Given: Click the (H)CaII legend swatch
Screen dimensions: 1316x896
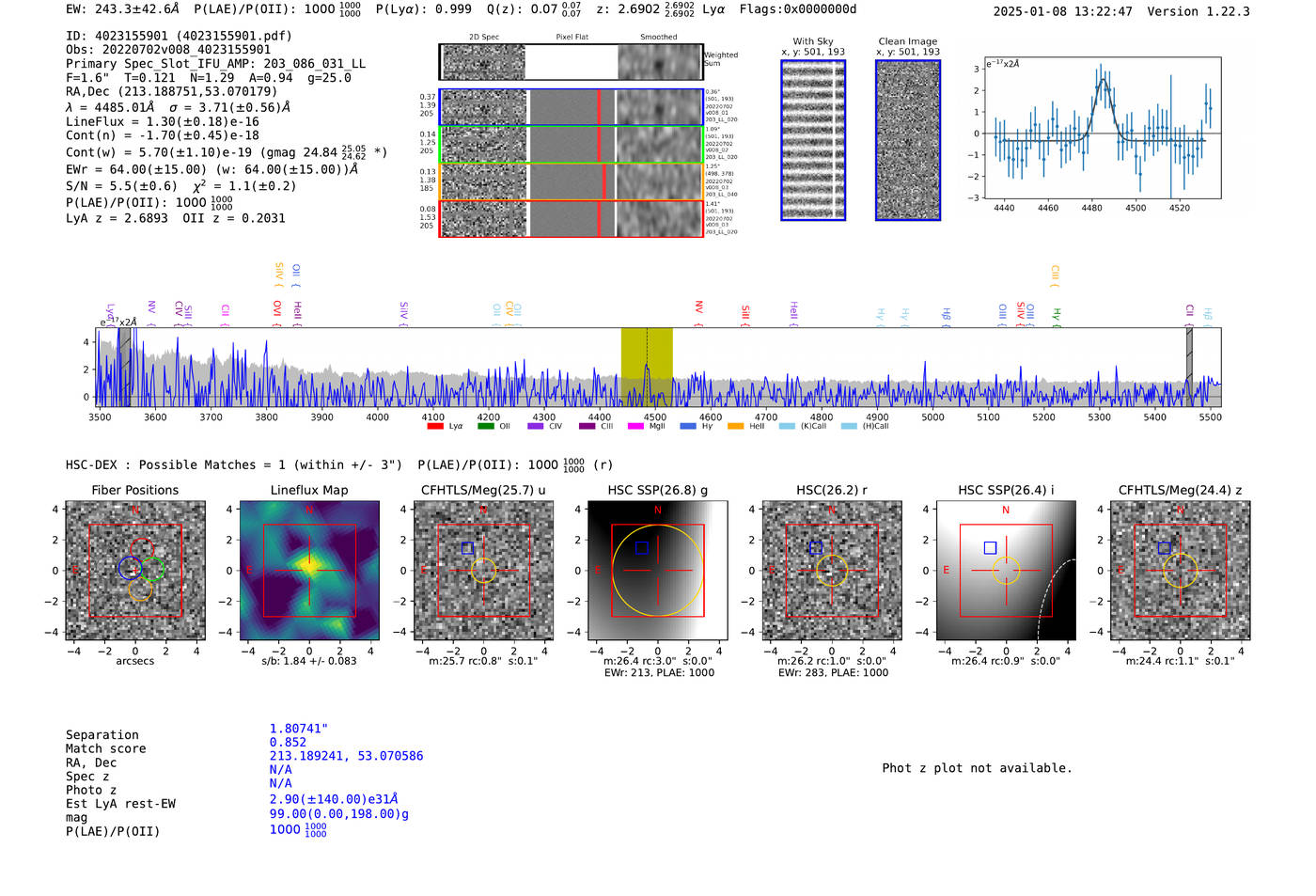Looking at the screenshot, I should (x=849, y=426).
